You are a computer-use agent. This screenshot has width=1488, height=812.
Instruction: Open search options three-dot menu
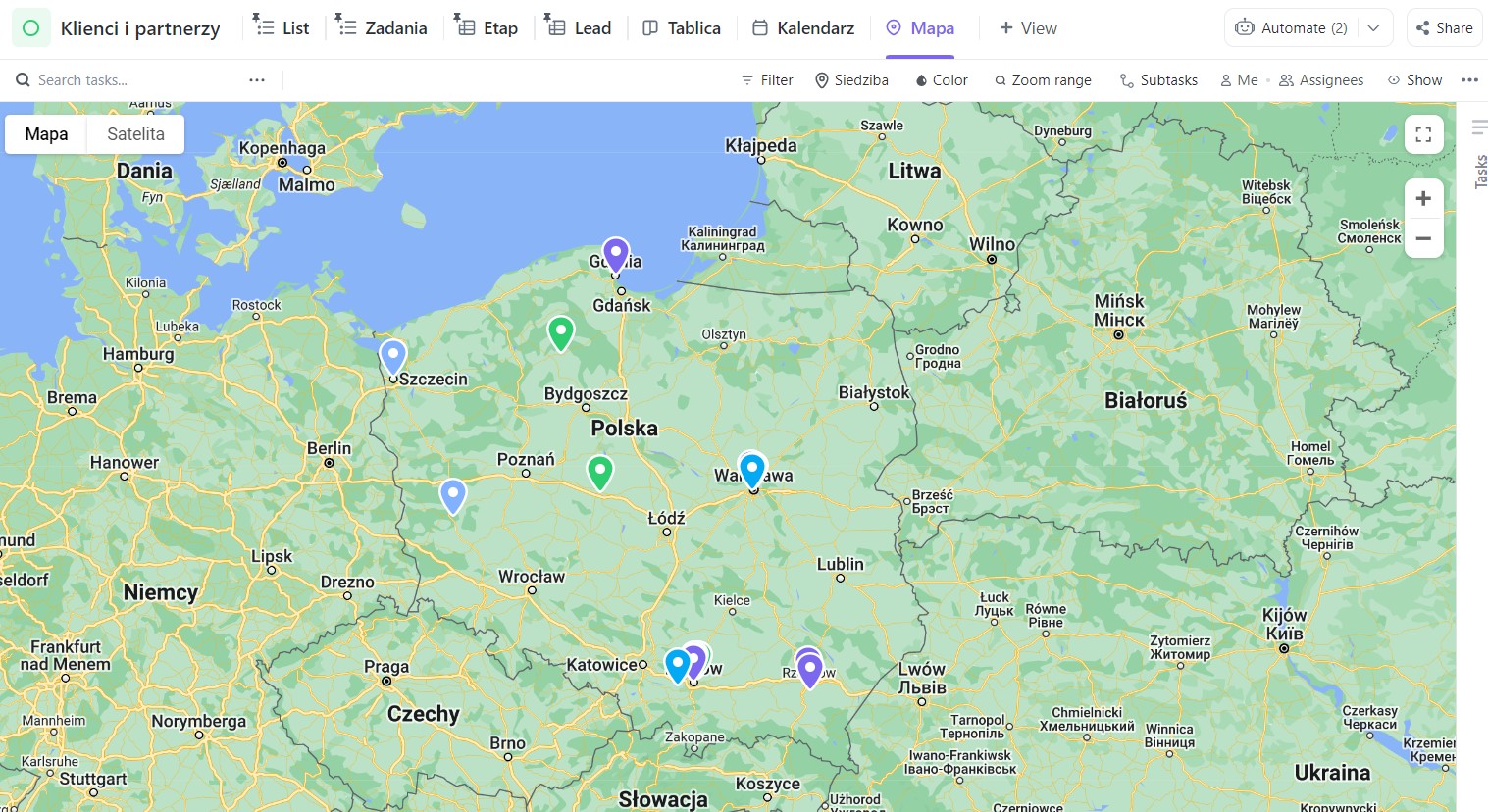click(x=257, y=80)
